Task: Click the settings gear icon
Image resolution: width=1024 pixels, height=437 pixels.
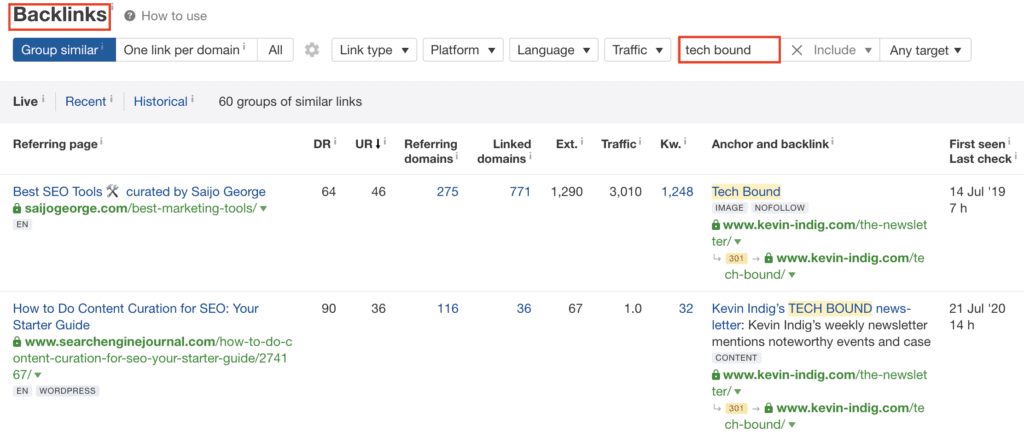Action: 312,50
